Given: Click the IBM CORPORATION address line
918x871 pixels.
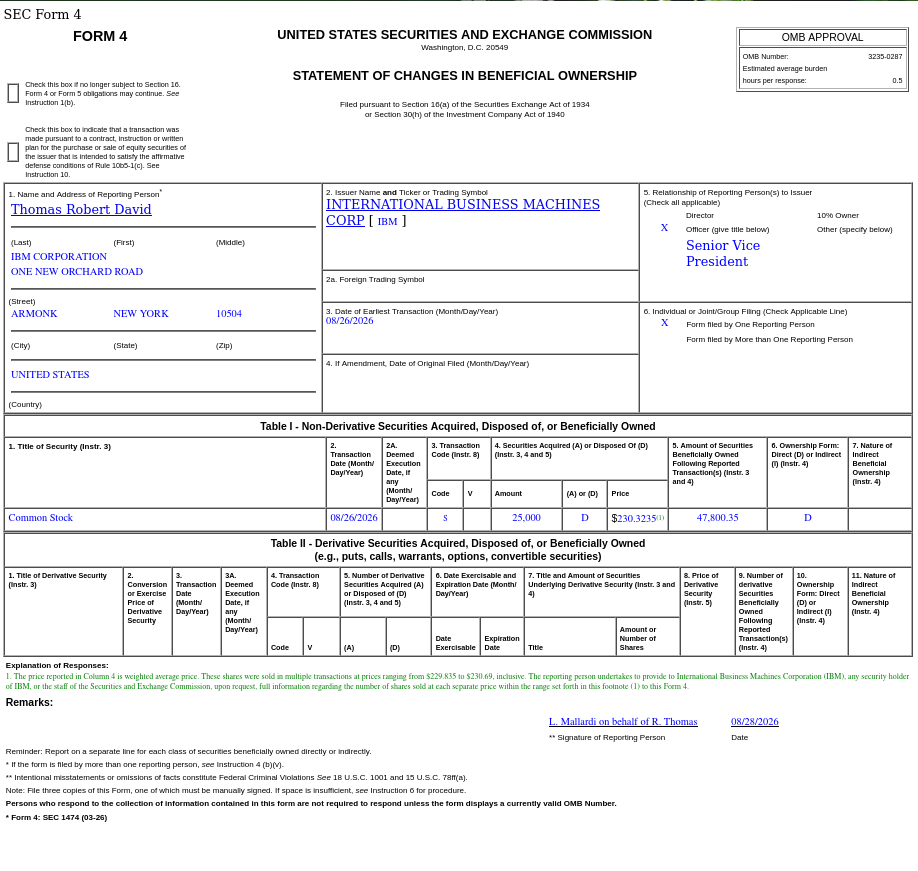Looking at the screenshot, I should coord(59,257).
